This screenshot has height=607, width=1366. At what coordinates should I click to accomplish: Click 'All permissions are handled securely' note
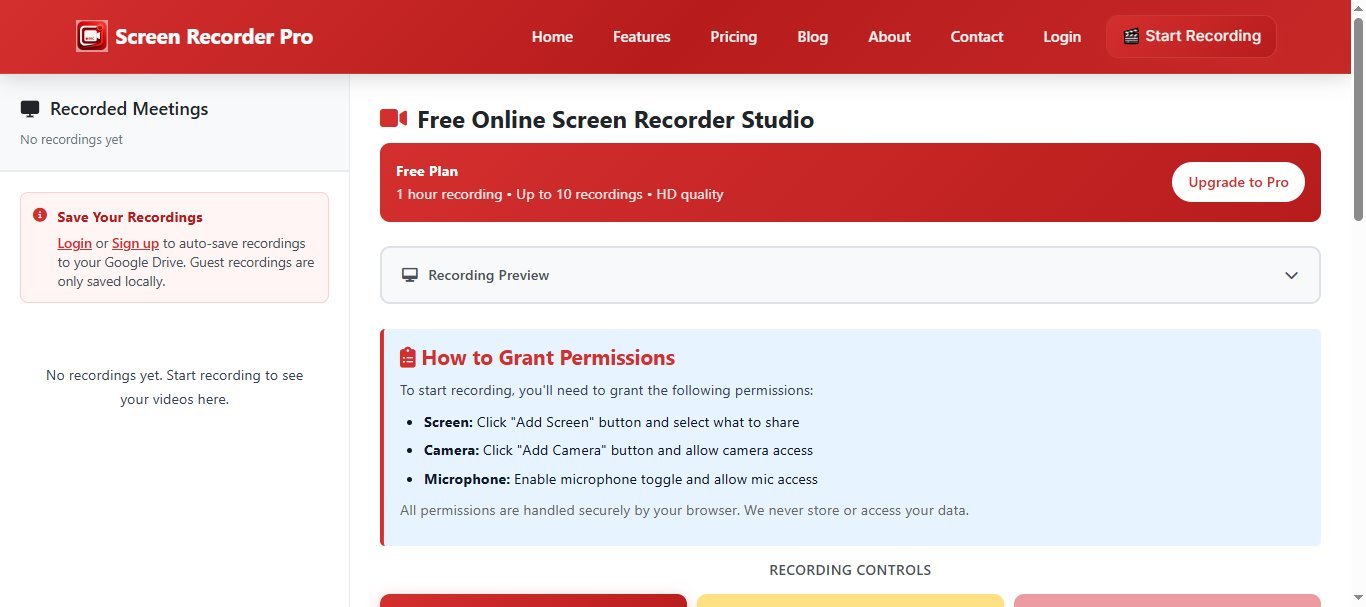[x=684, y=510]
